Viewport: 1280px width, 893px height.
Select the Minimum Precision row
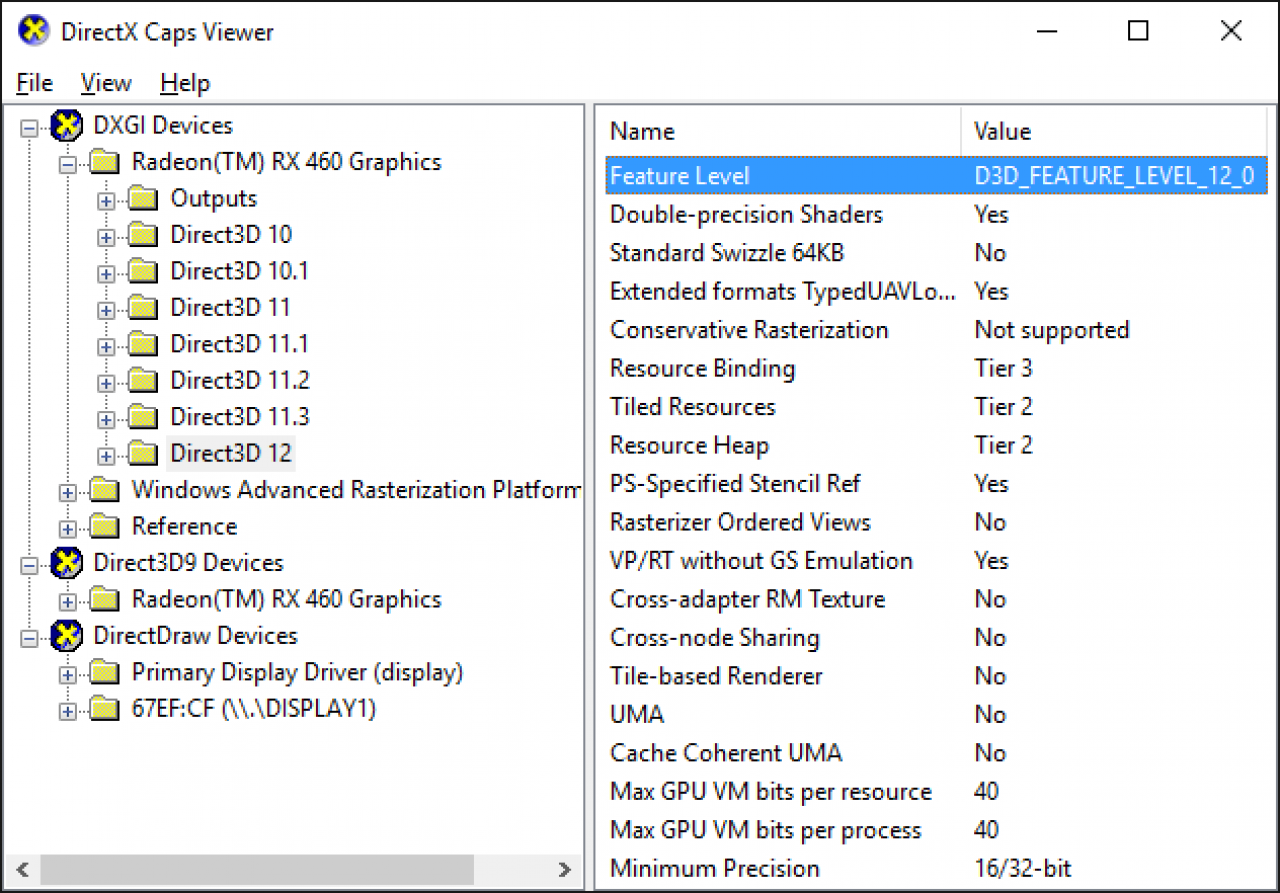pos(937,869)
